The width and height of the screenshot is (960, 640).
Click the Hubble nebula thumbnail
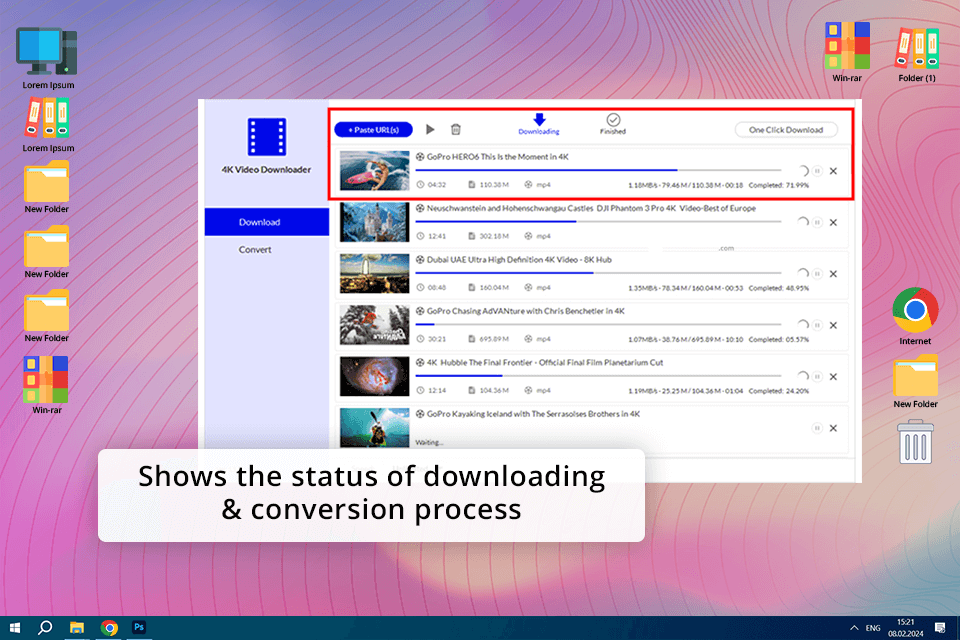[375, 376]
